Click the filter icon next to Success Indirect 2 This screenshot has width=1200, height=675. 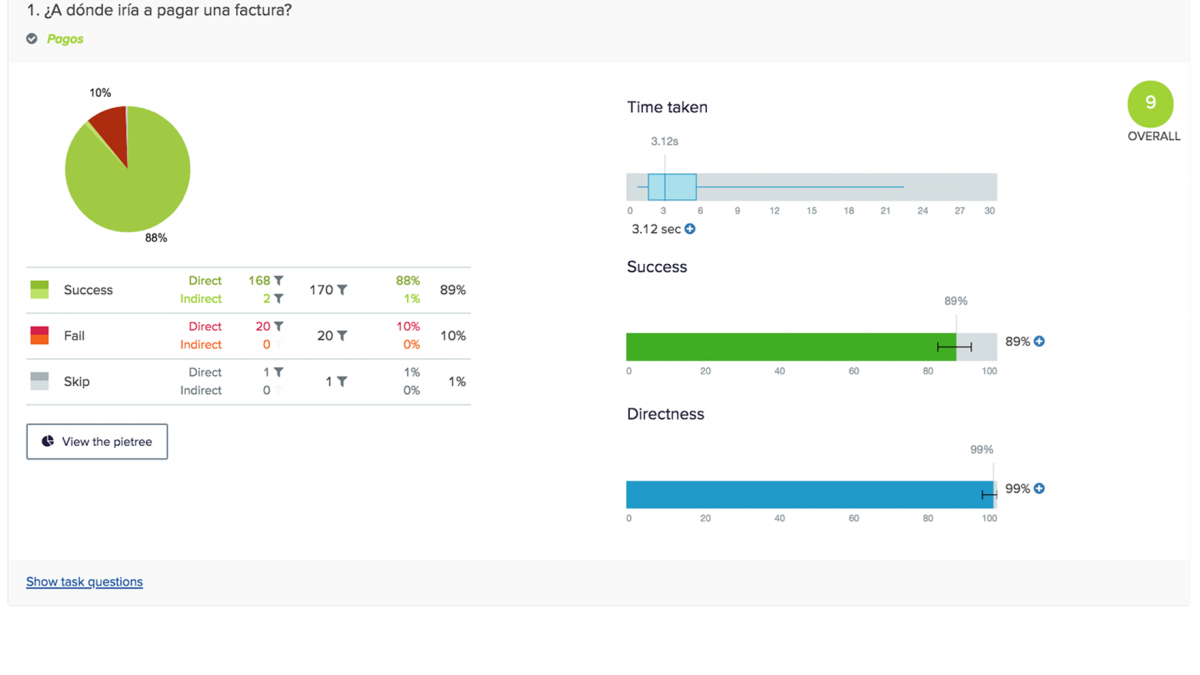[279, 299]
